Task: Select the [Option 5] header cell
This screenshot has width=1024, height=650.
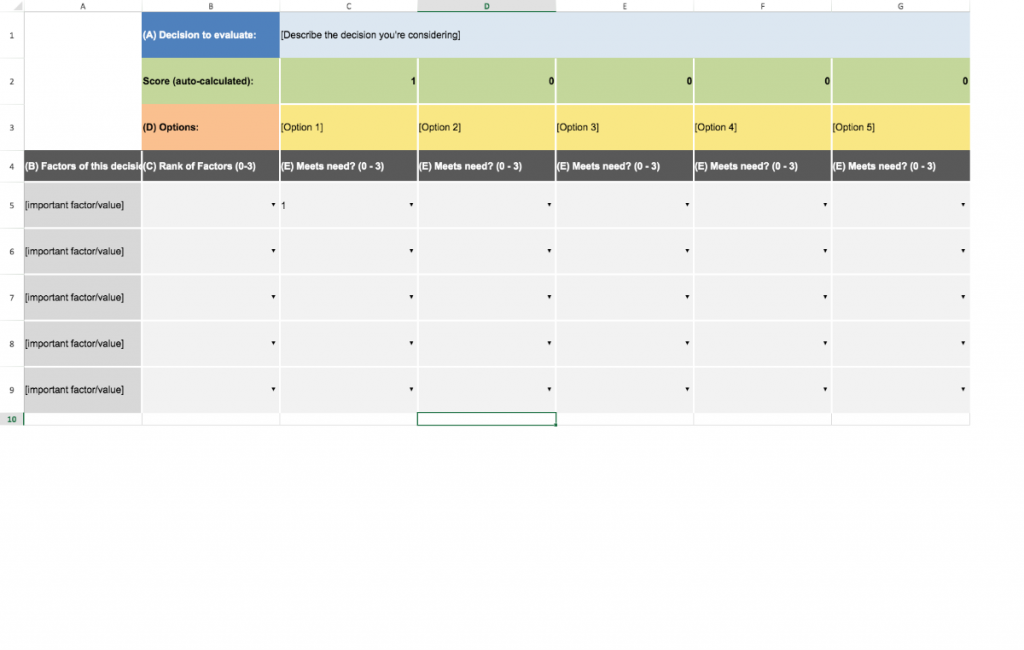Action: click(900, 127)
